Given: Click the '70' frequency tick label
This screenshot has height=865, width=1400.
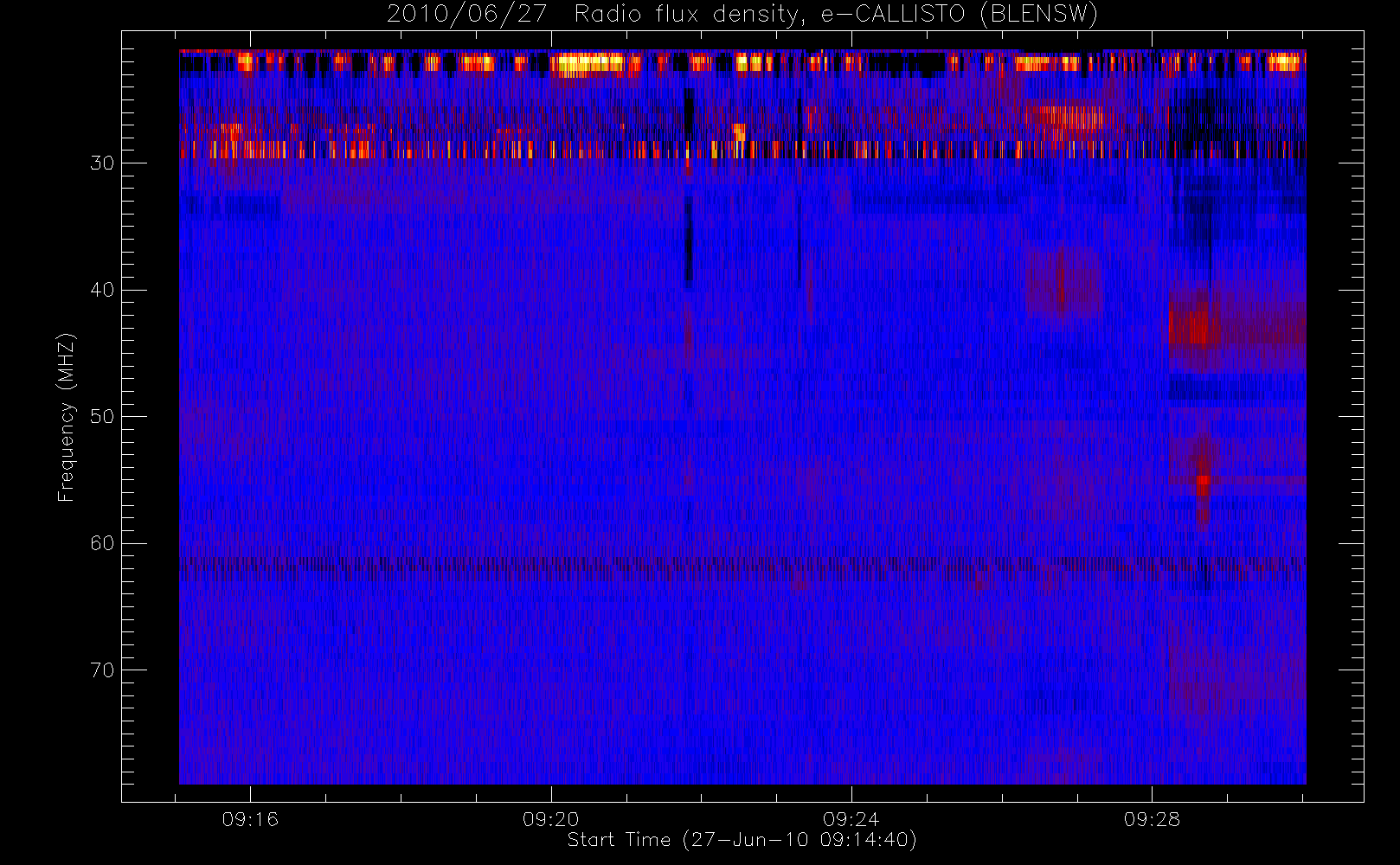Looking at the screenshot, I should (x=102, y=670).
